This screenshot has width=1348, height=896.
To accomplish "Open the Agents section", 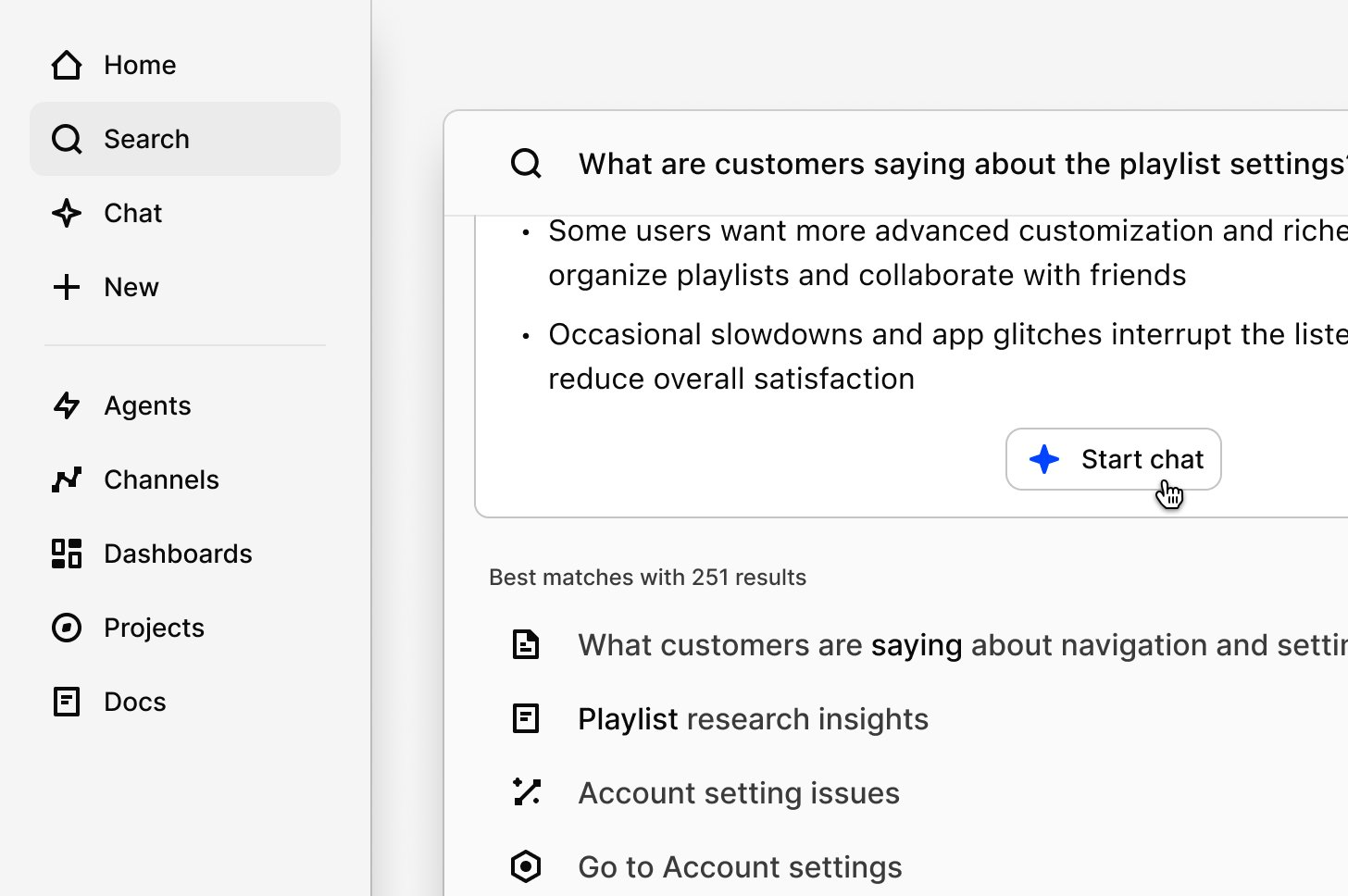I will 185,405.
